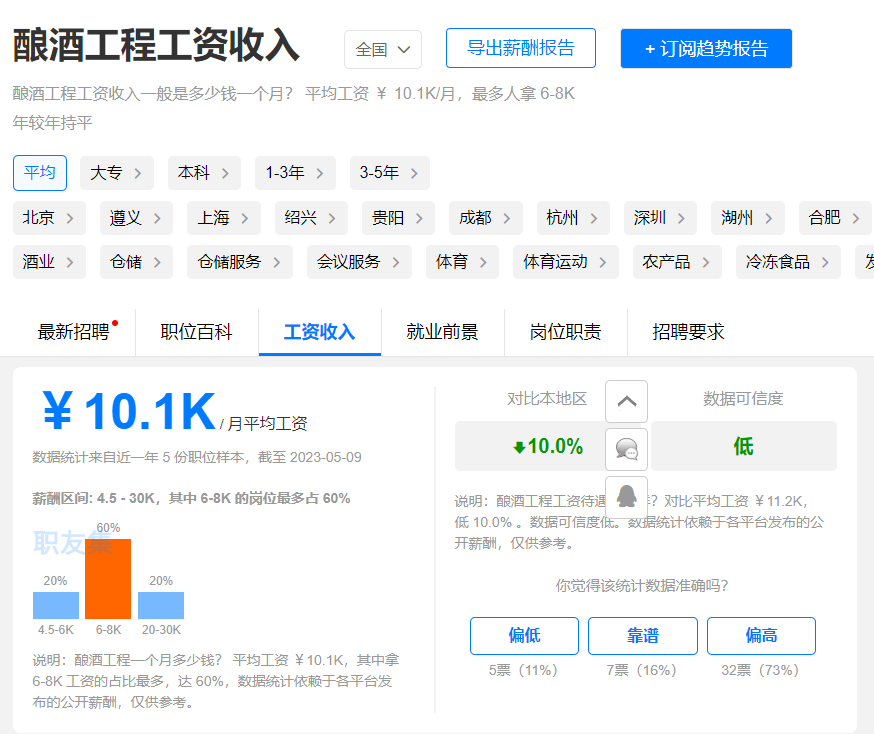Switch to the 就业前景 tab
Image resolution: width=874 pixels, height=734 pixels.
click(443, 332)
